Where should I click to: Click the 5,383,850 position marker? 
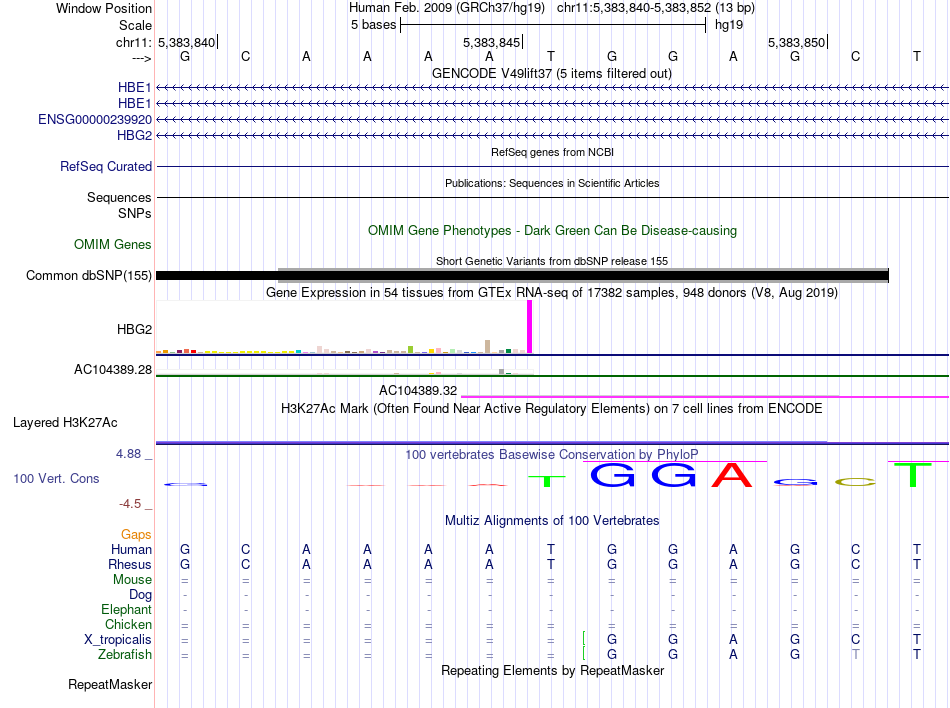[796, 42]
